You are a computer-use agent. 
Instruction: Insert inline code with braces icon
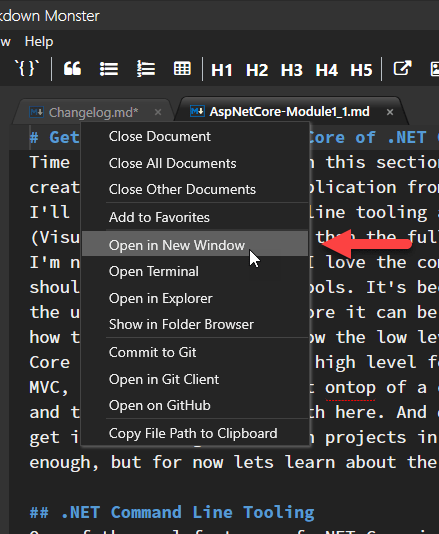(x=27, y=68)
